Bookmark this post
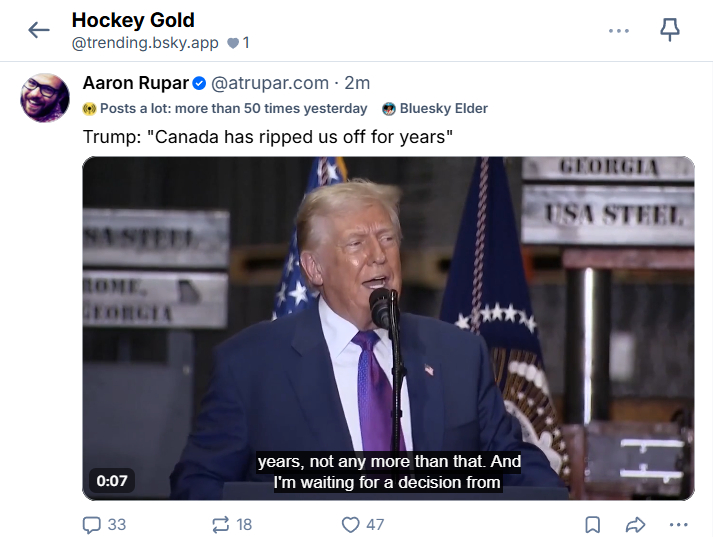The width and height of the screenshot is (713, 537). pos(592,524)
